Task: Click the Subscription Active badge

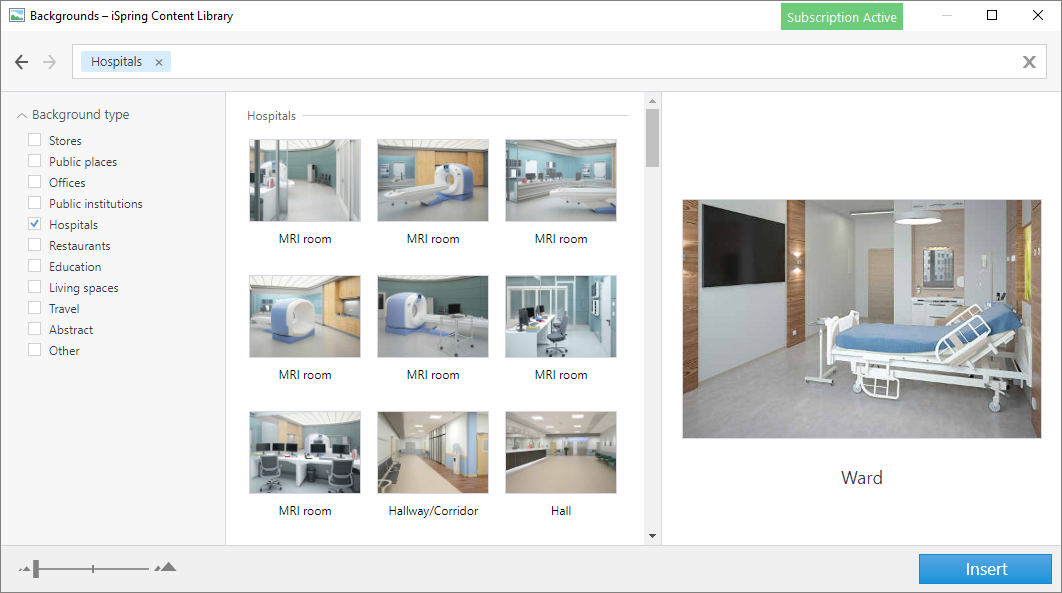Action: (842, 17)
